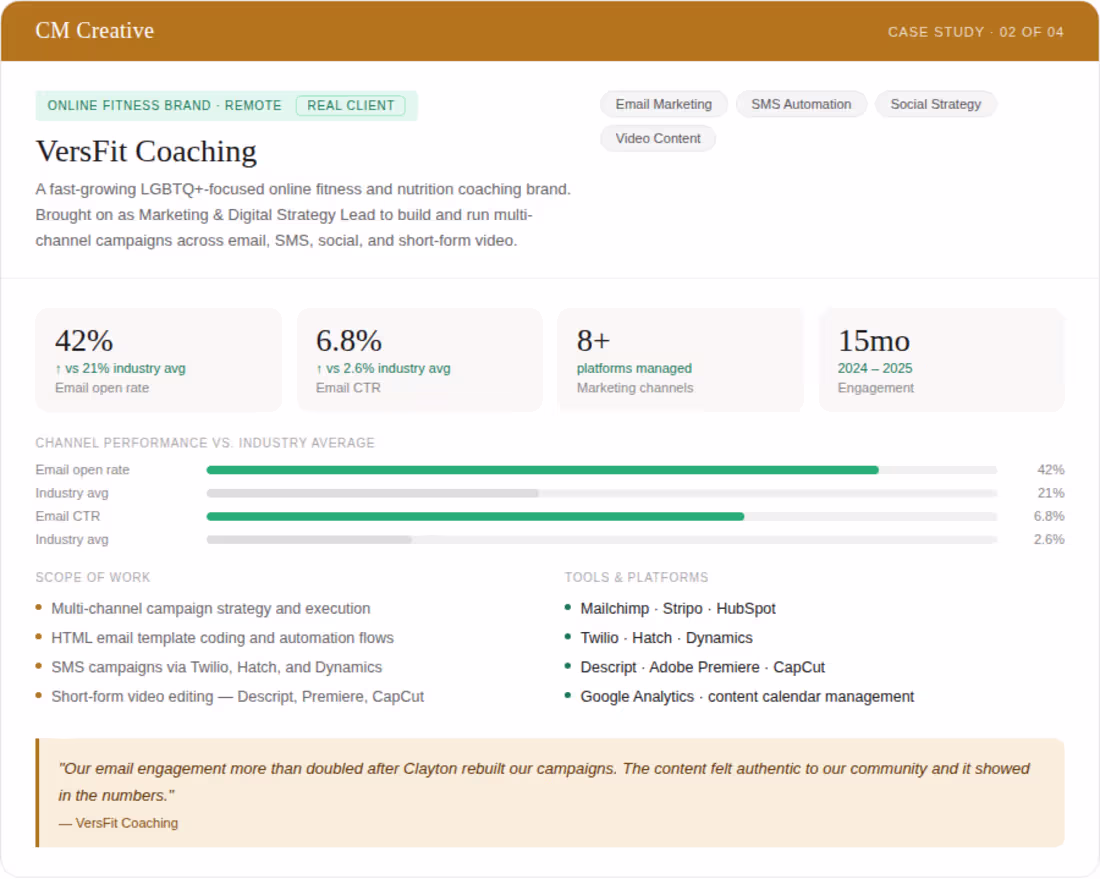Open the 8+ platforms managed stat card

pos(680,360)
